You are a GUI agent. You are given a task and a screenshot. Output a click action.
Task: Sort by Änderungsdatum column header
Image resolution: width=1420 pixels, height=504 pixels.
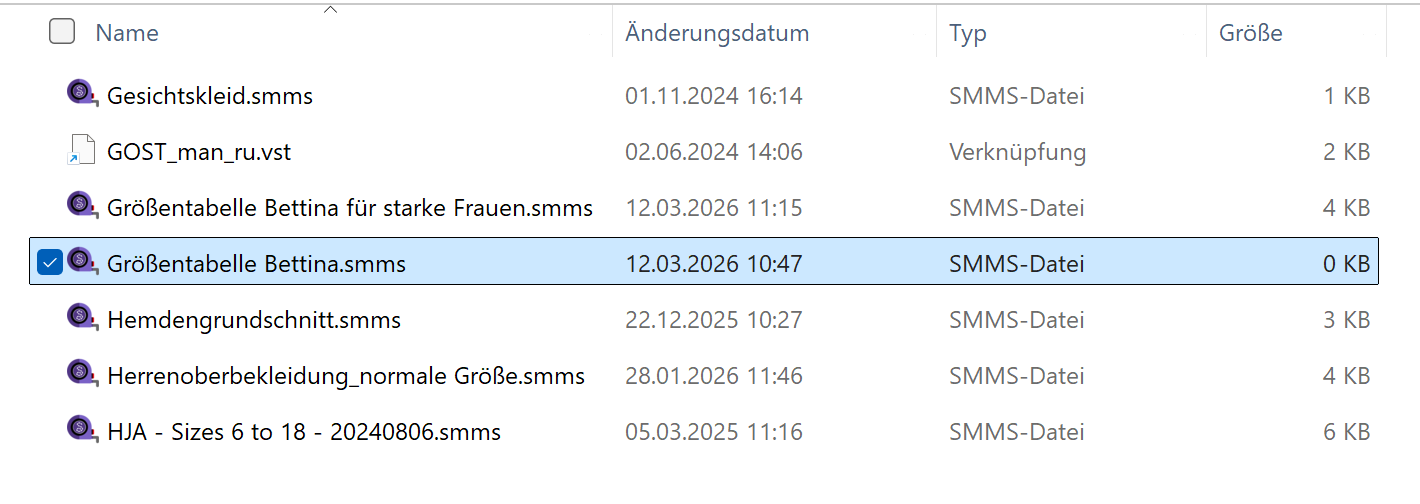716,33
